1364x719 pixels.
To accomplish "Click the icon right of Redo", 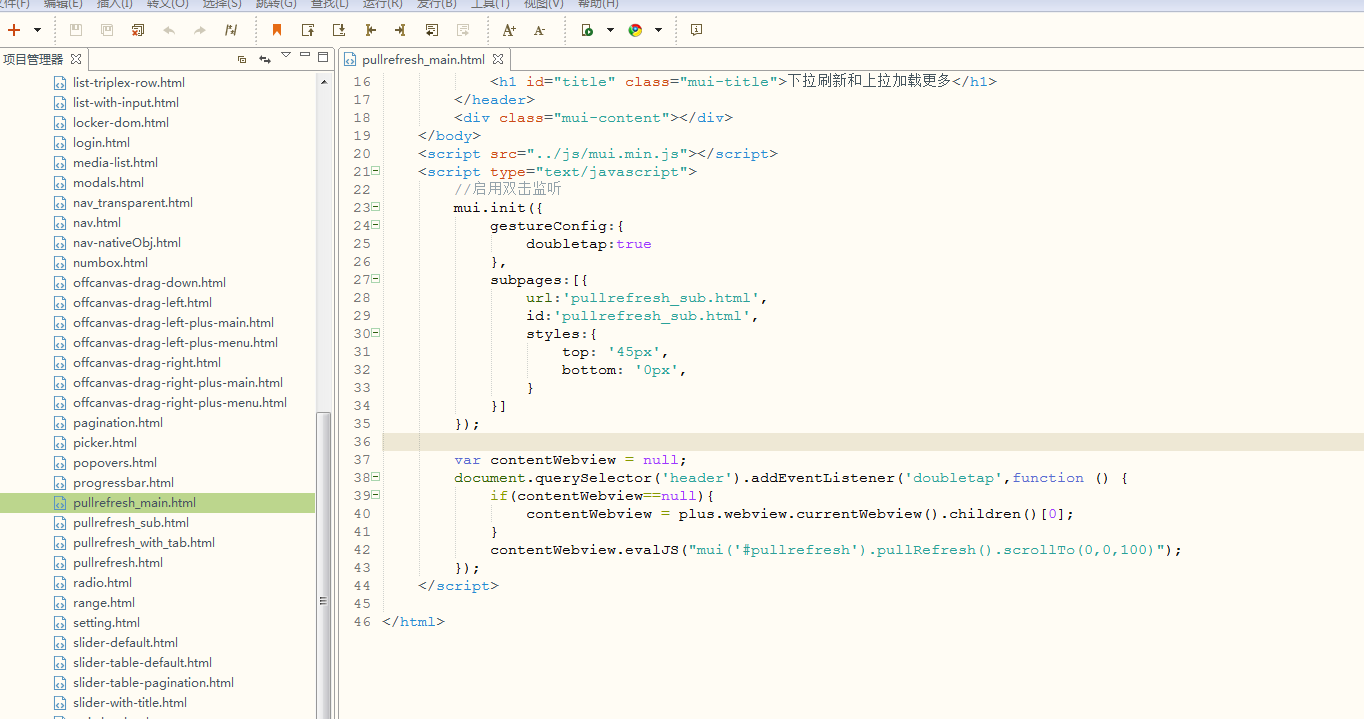I will click(x=231, y=30).
